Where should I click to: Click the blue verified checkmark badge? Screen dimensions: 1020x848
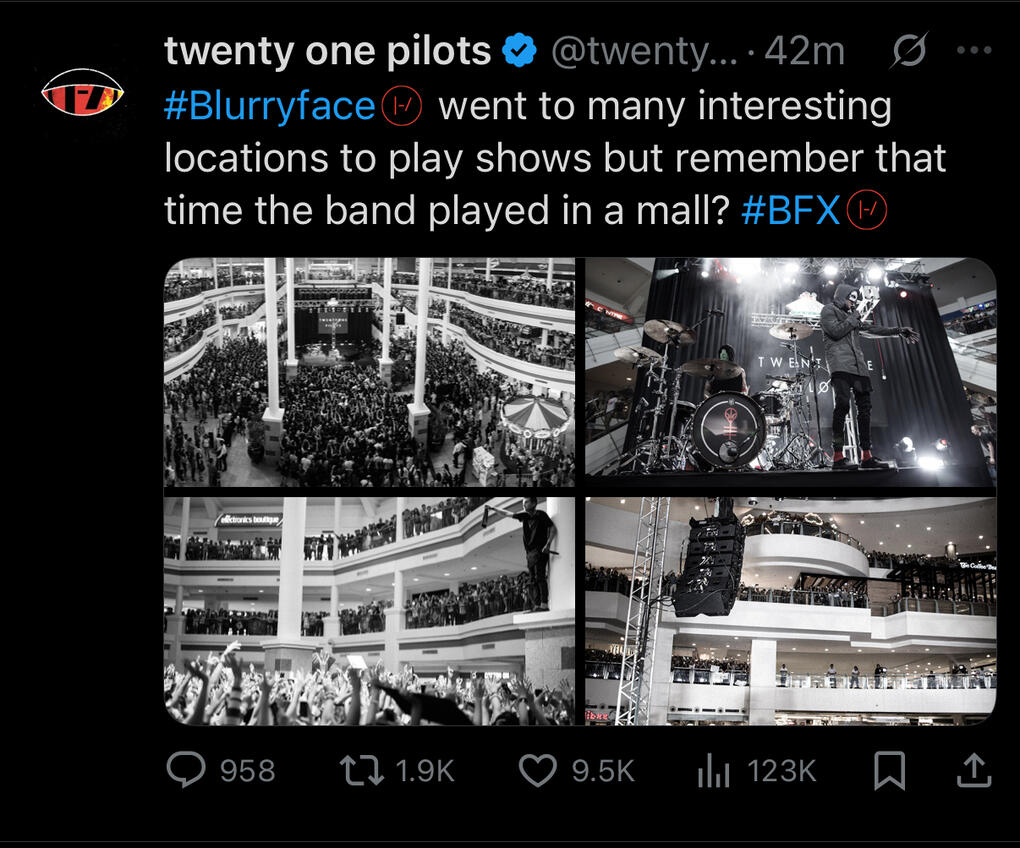[x=519, y=50]
